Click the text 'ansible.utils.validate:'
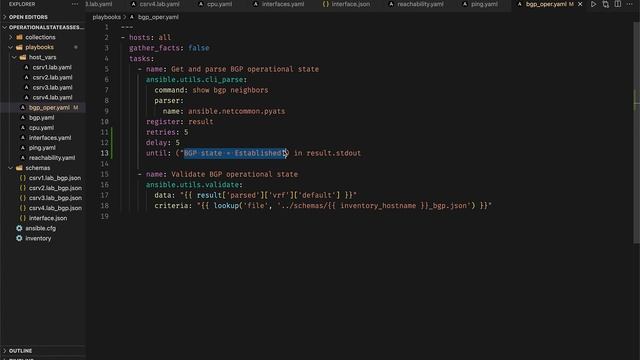 [194, 185]
